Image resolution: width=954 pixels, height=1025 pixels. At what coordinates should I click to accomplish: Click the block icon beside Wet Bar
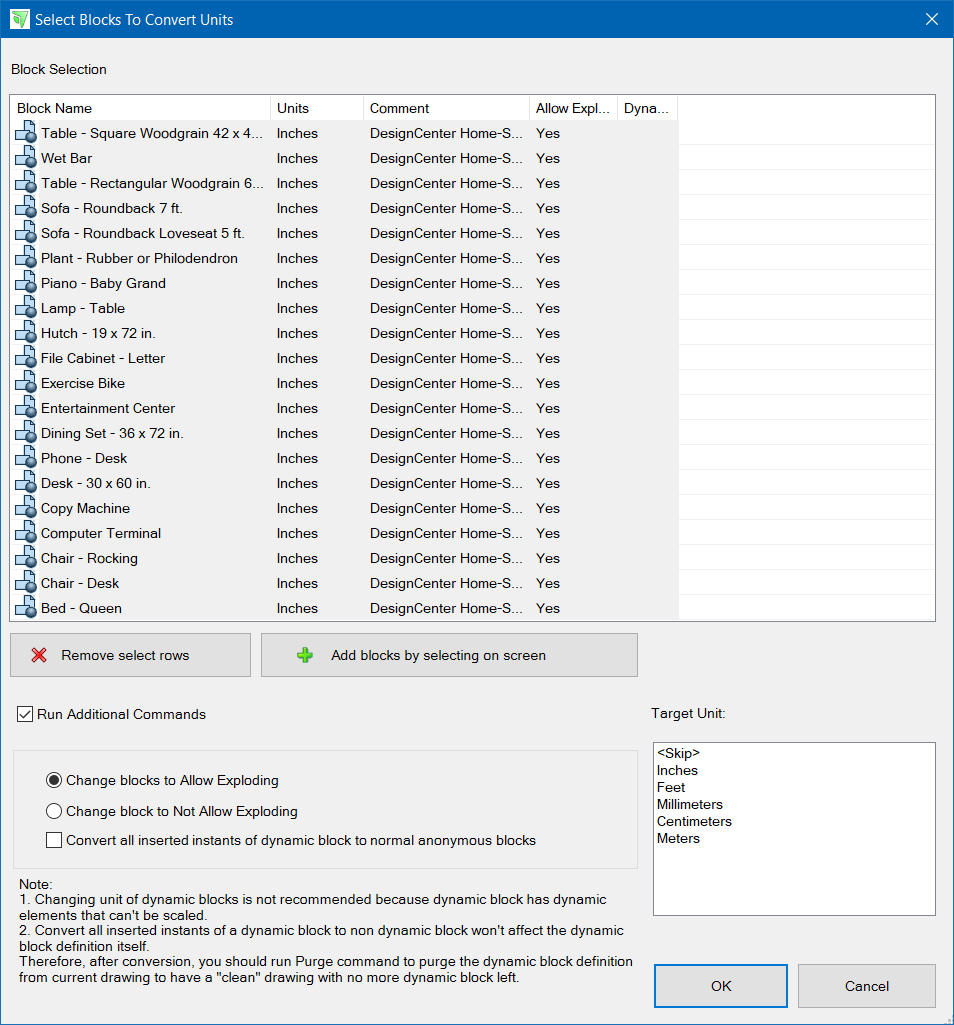point(26,158)
